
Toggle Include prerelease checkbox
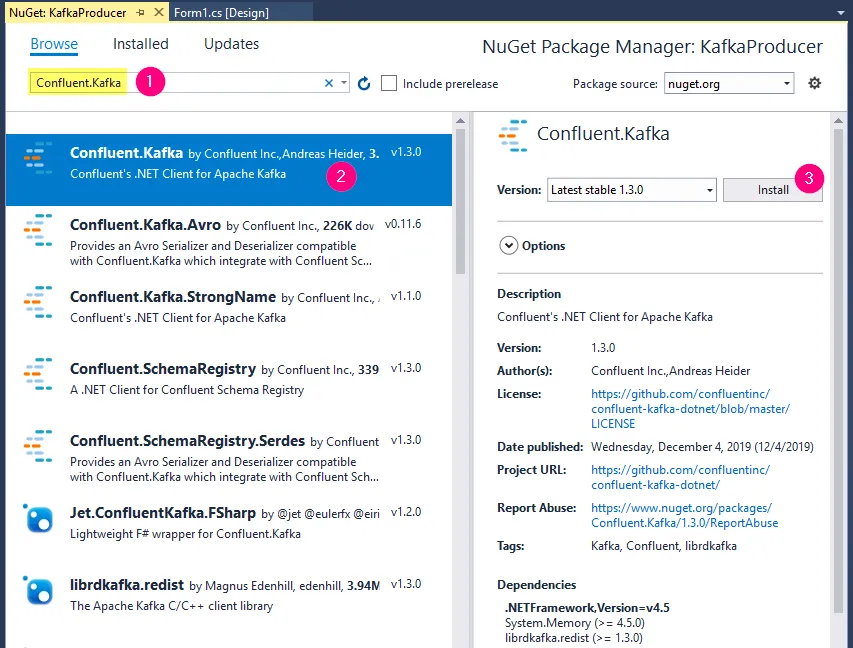click(389, 83)
